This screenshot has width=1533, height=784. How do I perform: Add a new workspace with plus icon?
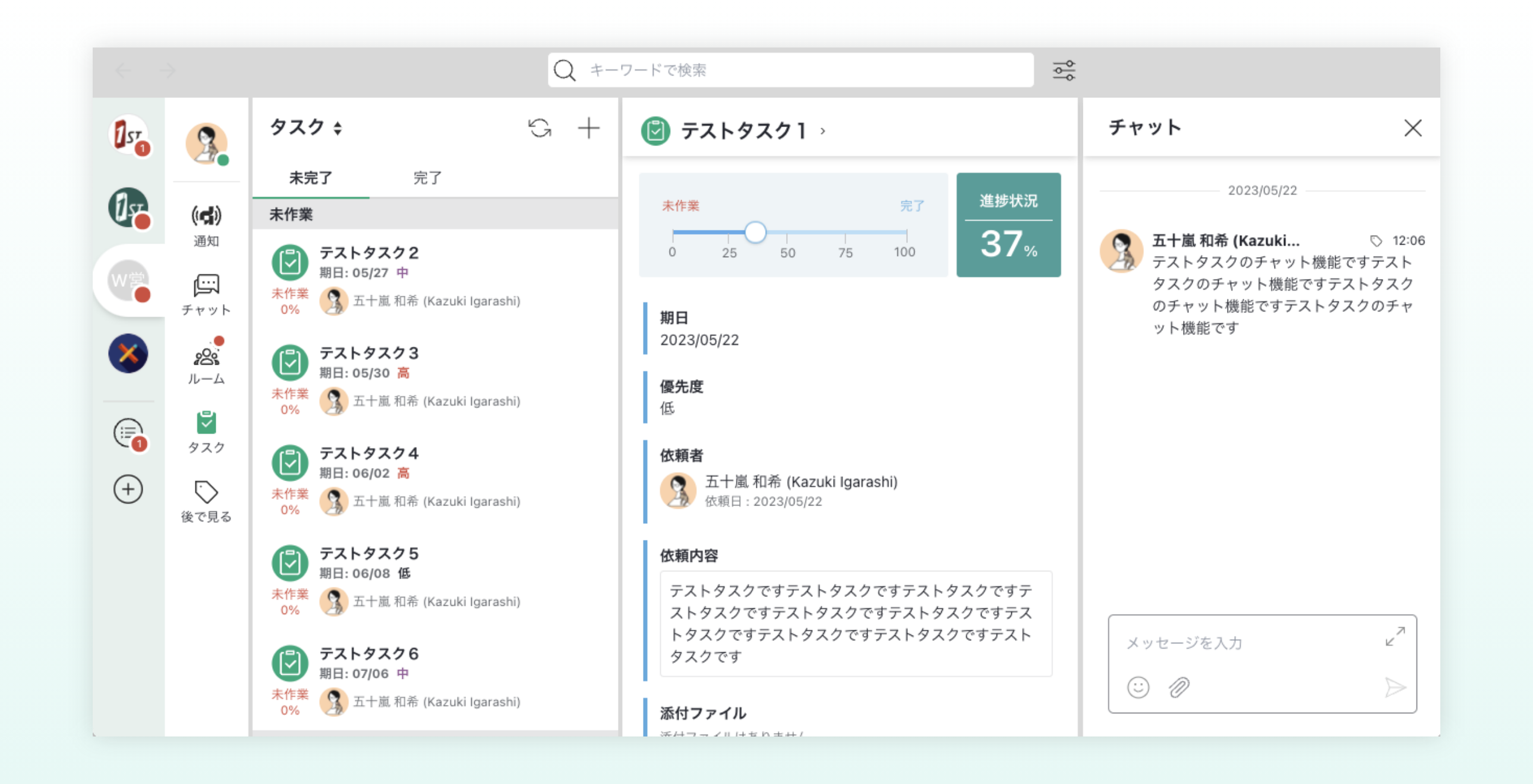[x=128, y=489]
